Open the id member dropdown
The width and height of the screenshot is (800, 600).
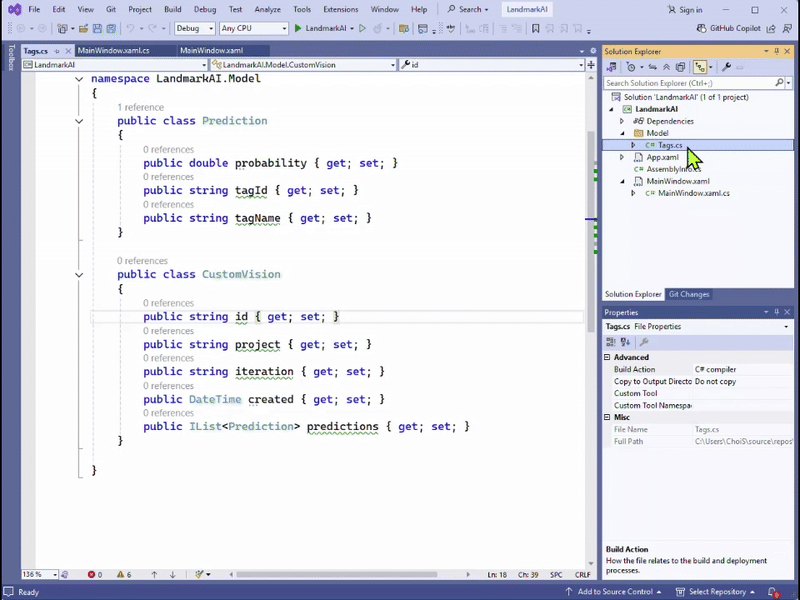coord(492,65)
